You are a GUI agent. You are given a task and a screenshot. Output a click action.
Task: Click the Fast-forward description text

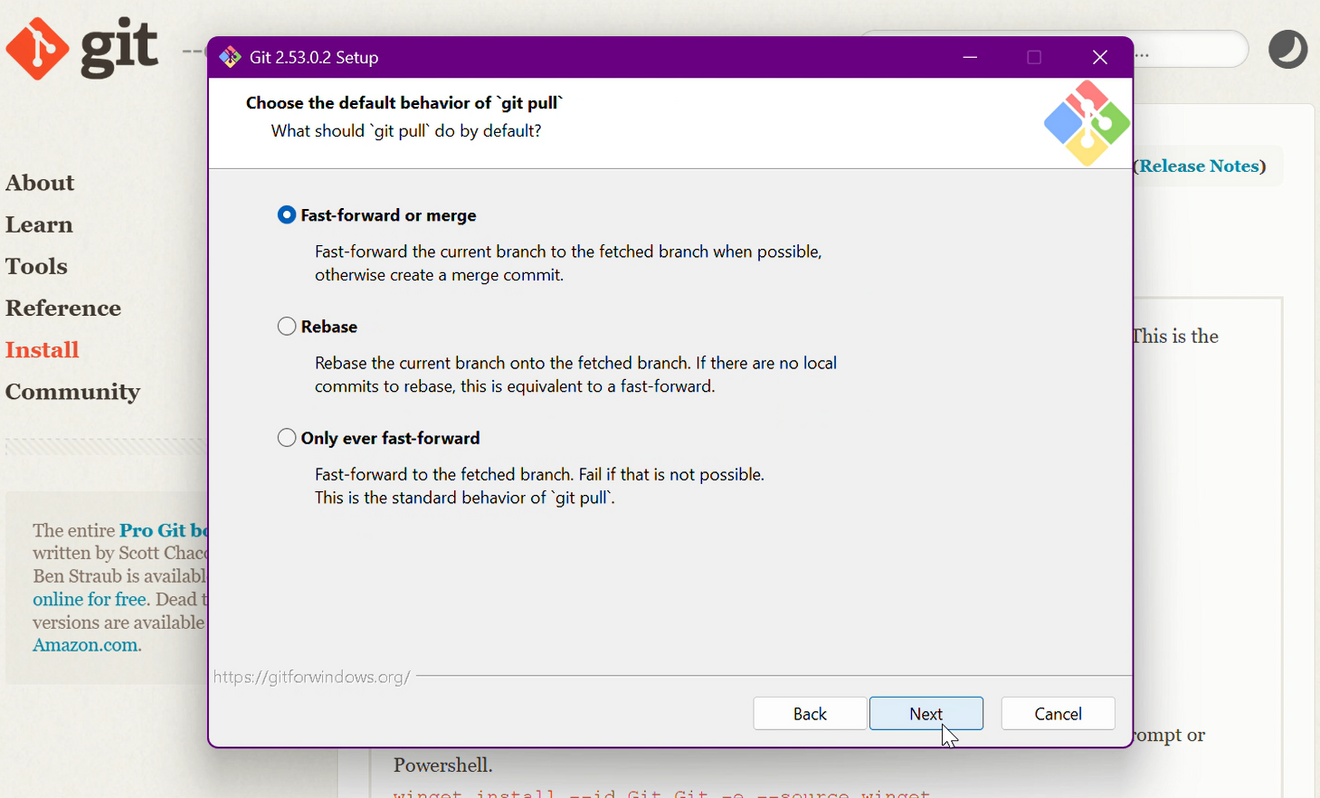pos(568,263)
